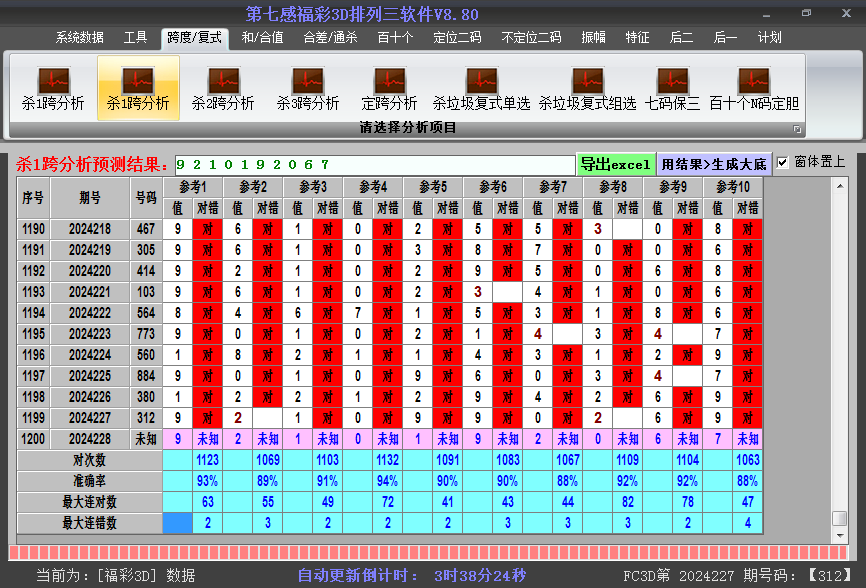Screen dimensions: 866x588
Task: Switch to the 特征 tab
Action: click(637, 38)
